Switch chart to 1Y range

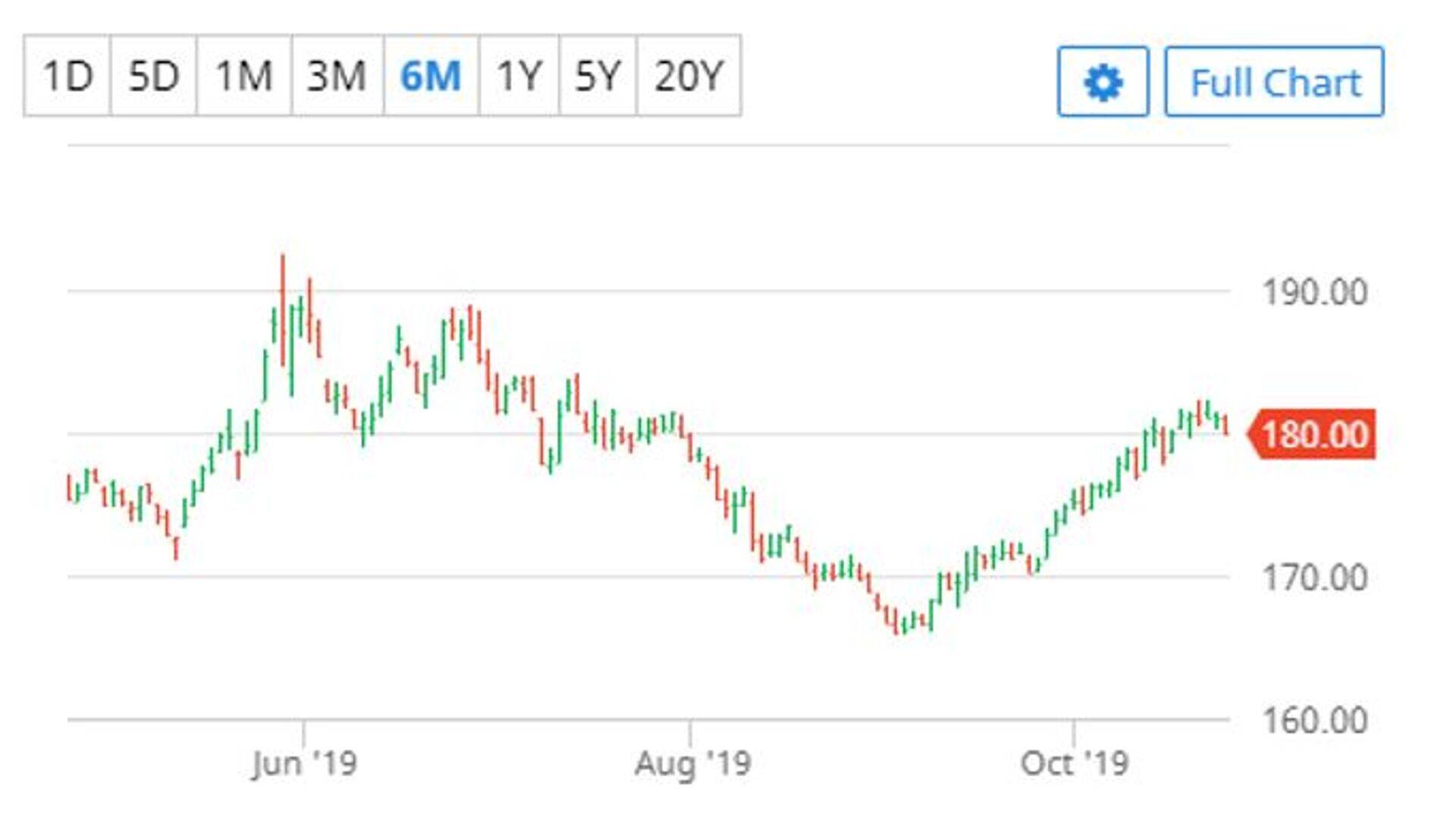point(519,76)
